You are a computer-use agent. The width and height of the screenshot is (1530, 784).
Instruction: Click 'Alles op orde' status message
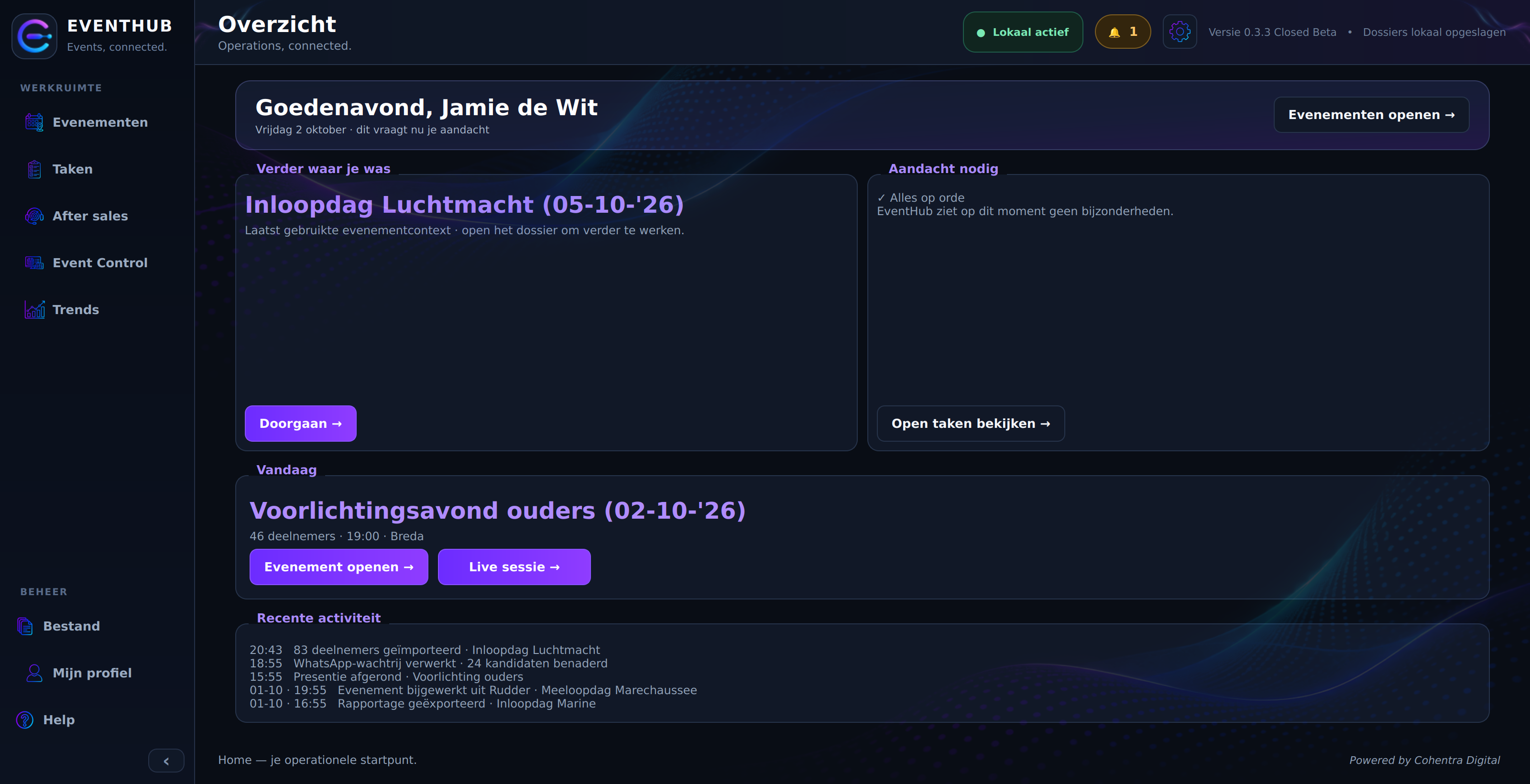click(920, 198)
